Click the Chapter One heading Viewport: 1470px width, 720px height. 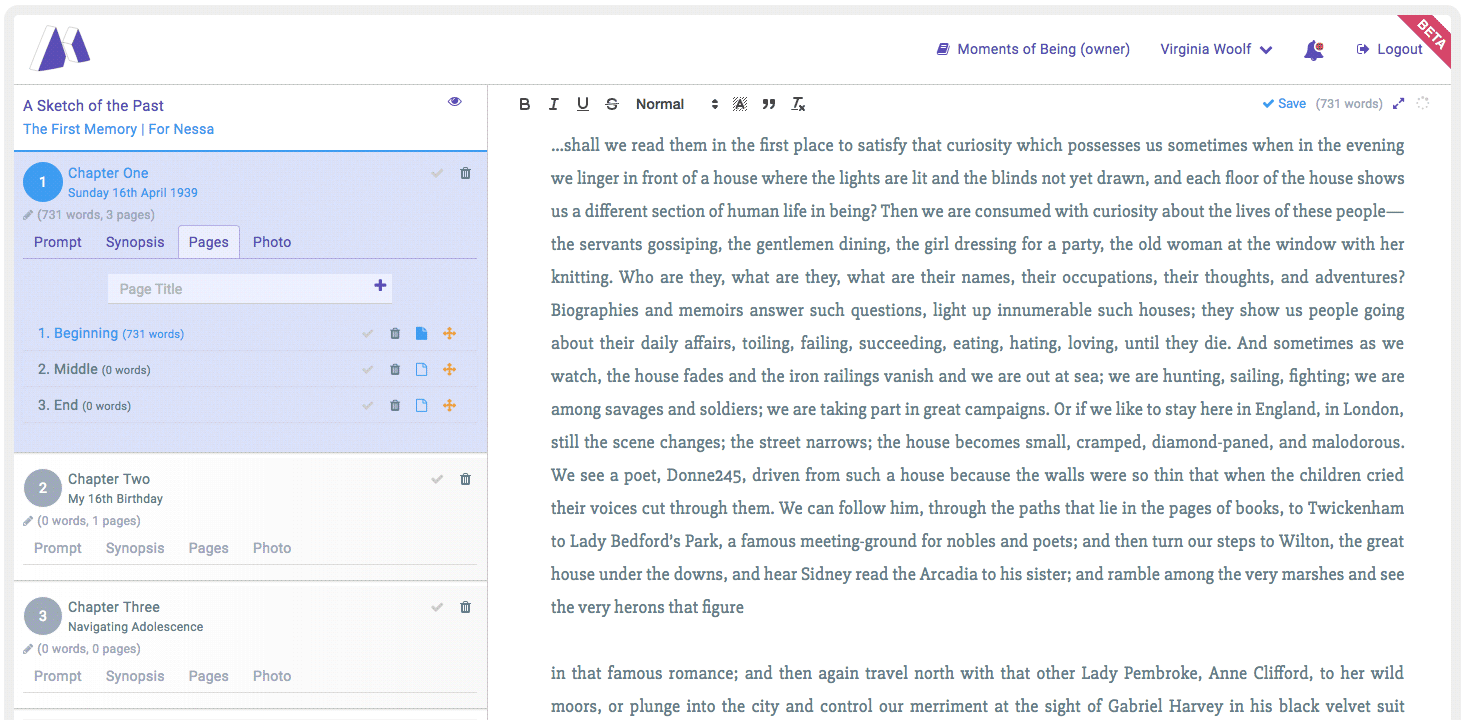pyautogui.click(x=108, y=173)
